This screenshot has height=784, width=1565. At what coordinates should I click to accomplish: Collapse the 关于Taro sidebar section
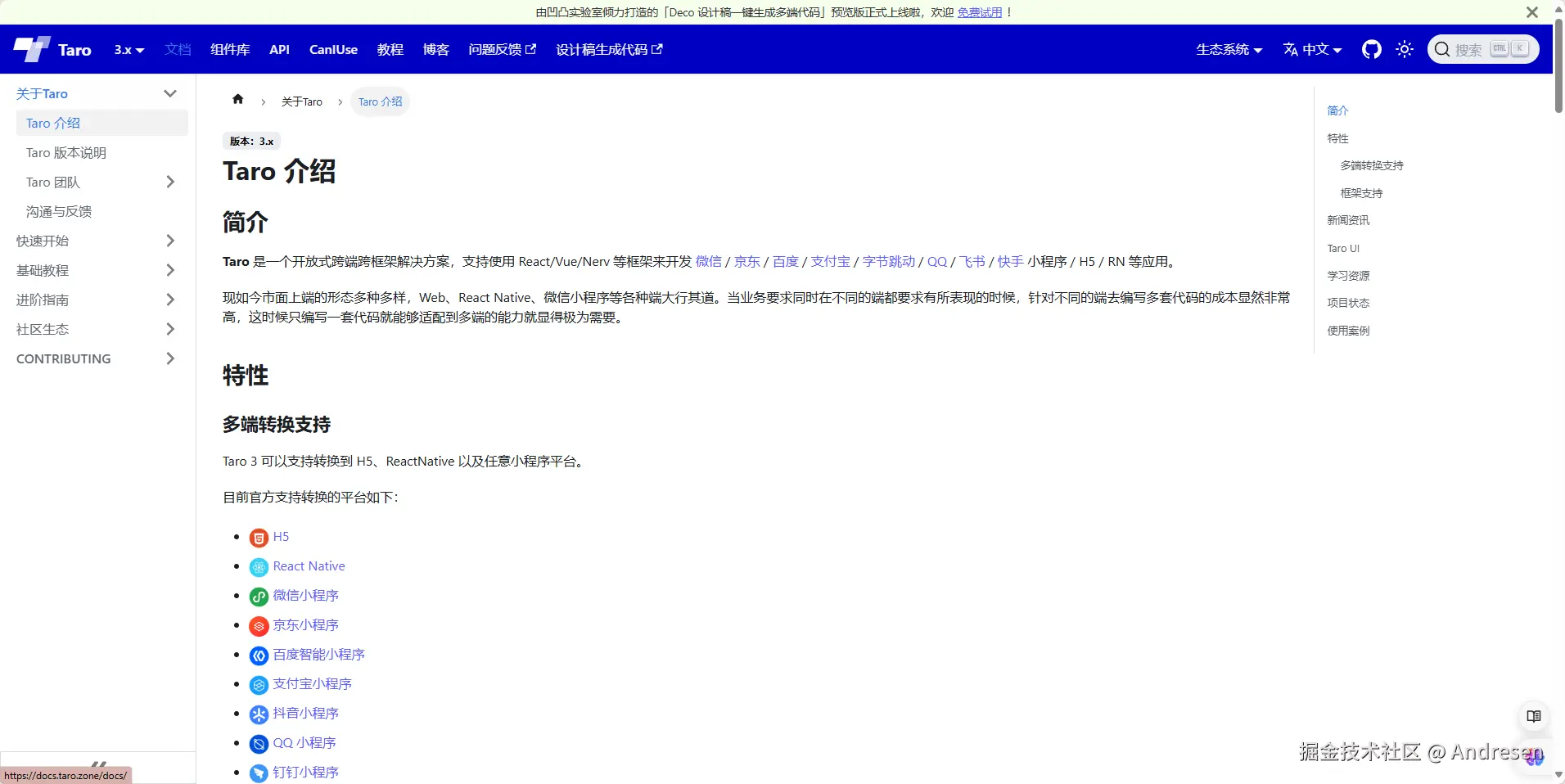pos(170,93)
